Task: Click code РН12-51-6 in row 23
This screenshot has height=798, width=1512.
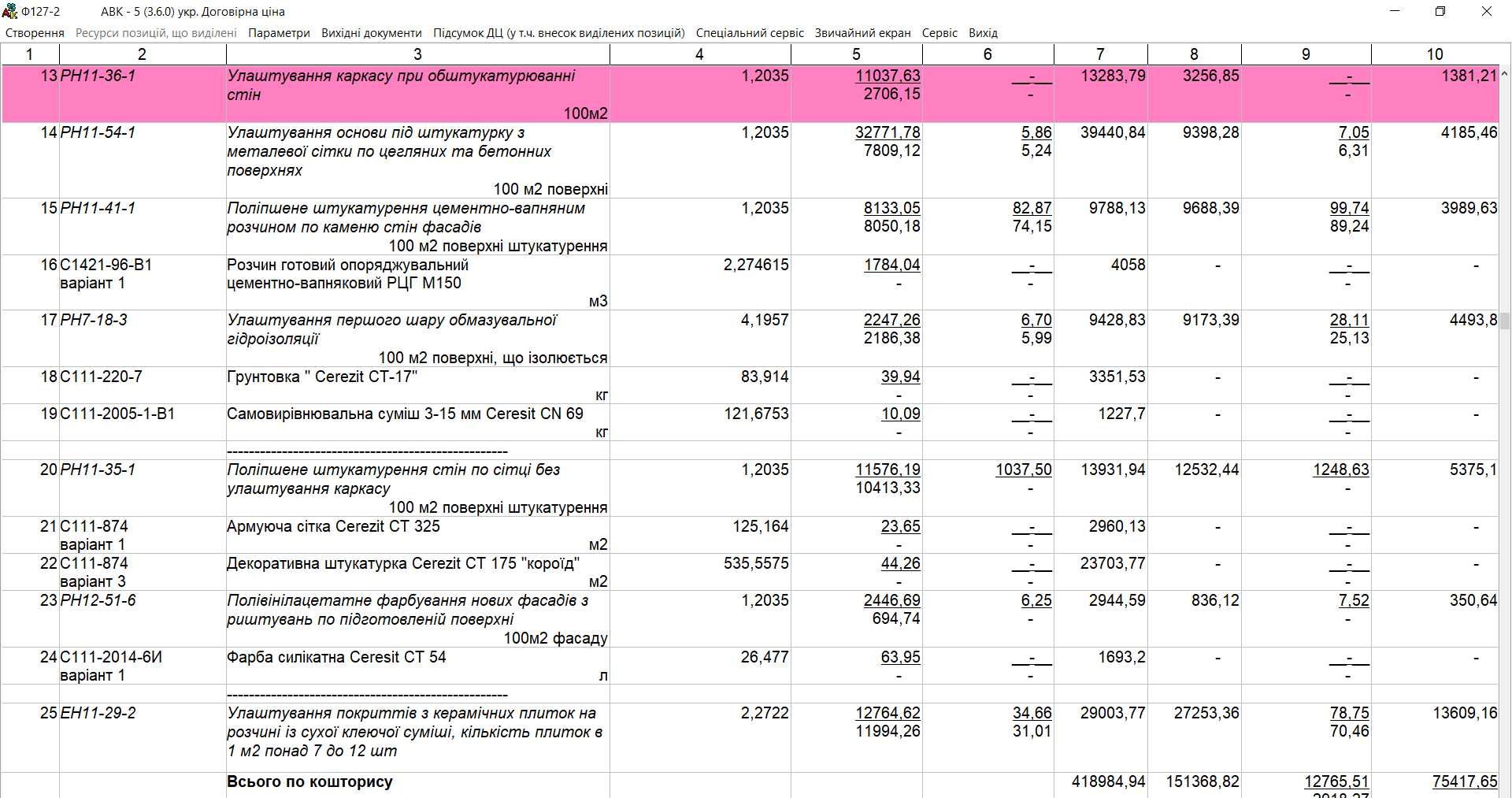Action: 98,600
